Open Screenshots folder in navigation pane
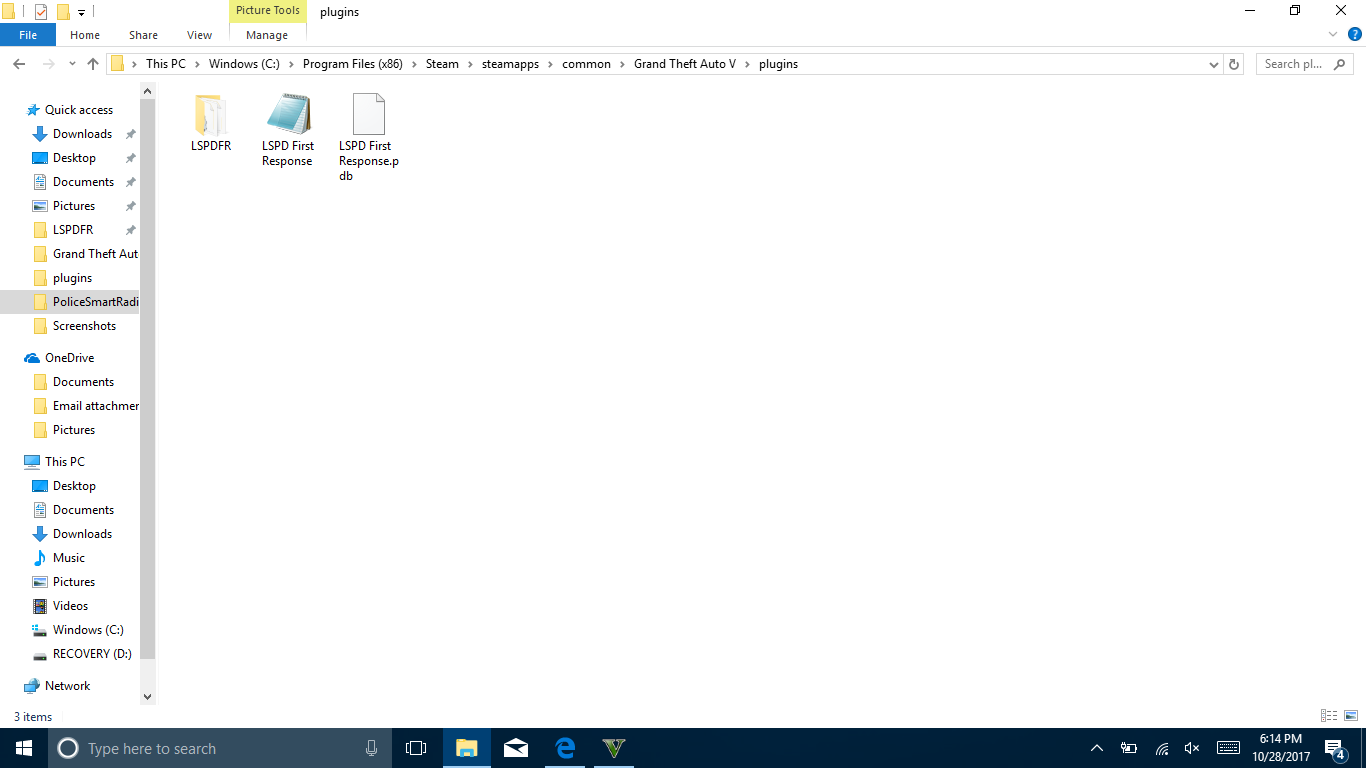This screenshot has width=1366, height=768. pyautogui.click(x=84, y=326)
